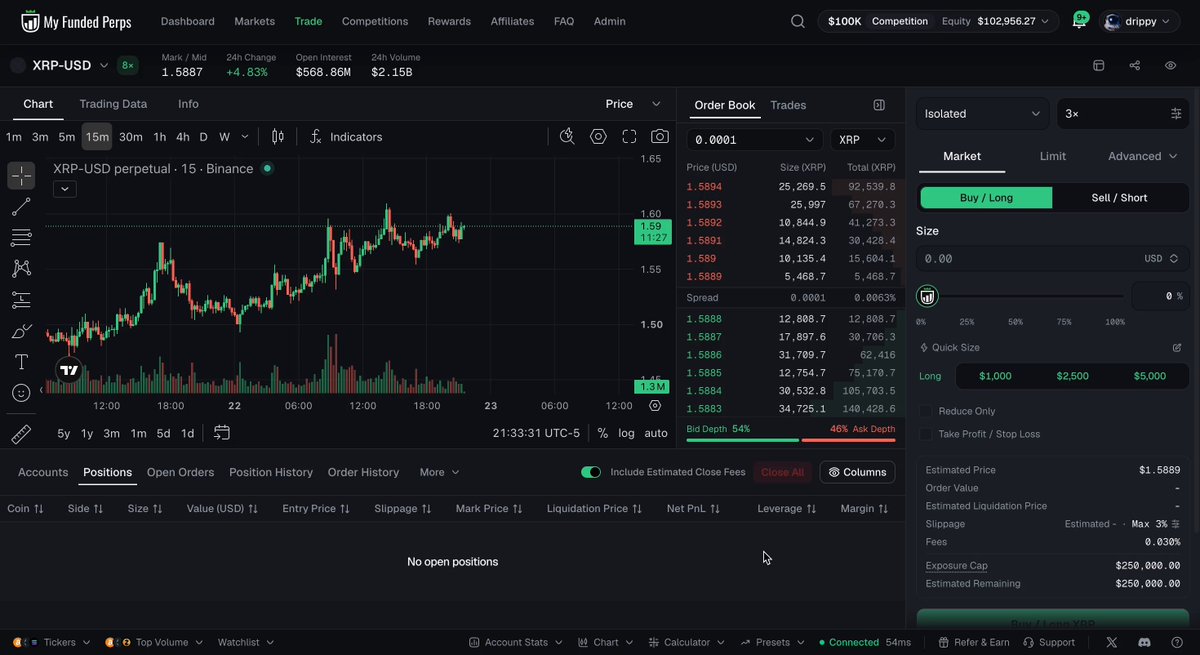
Task: Open candlestick chart style selector
Action: coord(278,137)
